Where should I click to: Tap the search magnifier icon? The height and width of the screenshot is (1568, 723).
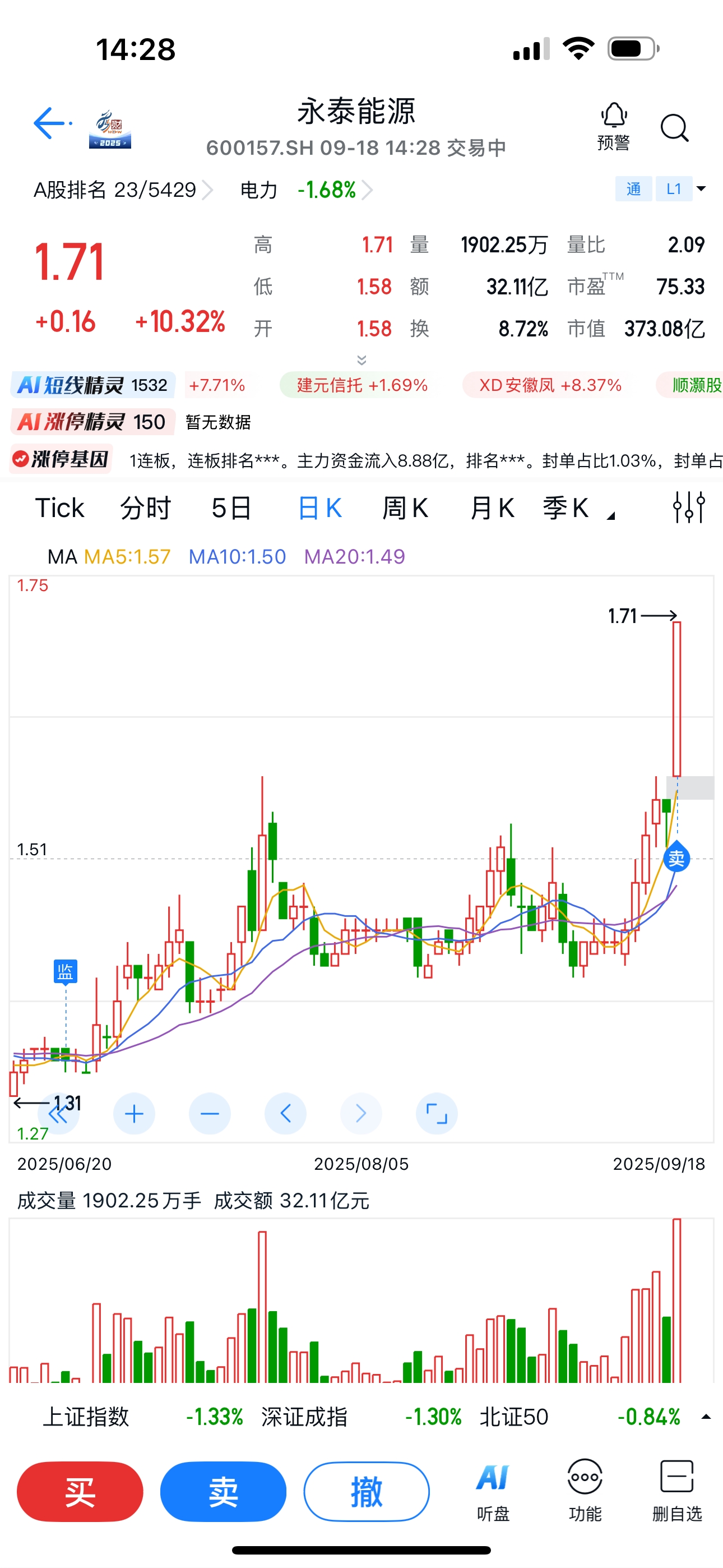[674, 128]
